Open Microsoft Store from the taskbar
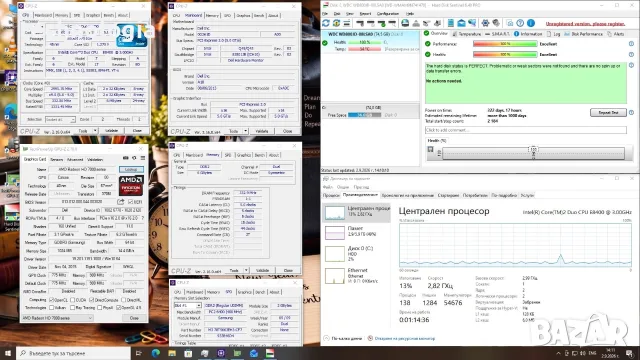This screenshot has height=360, width=640. (x=188, y=353)
